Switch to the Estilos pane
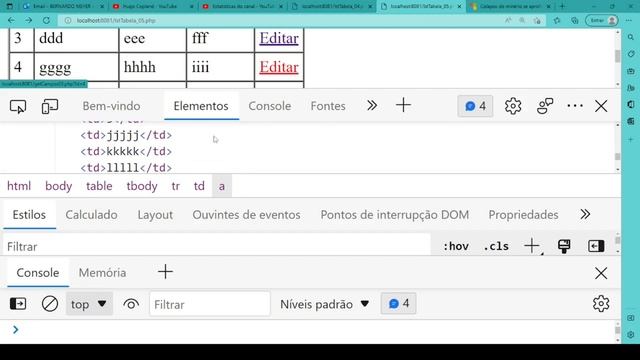 click(29, 215)
